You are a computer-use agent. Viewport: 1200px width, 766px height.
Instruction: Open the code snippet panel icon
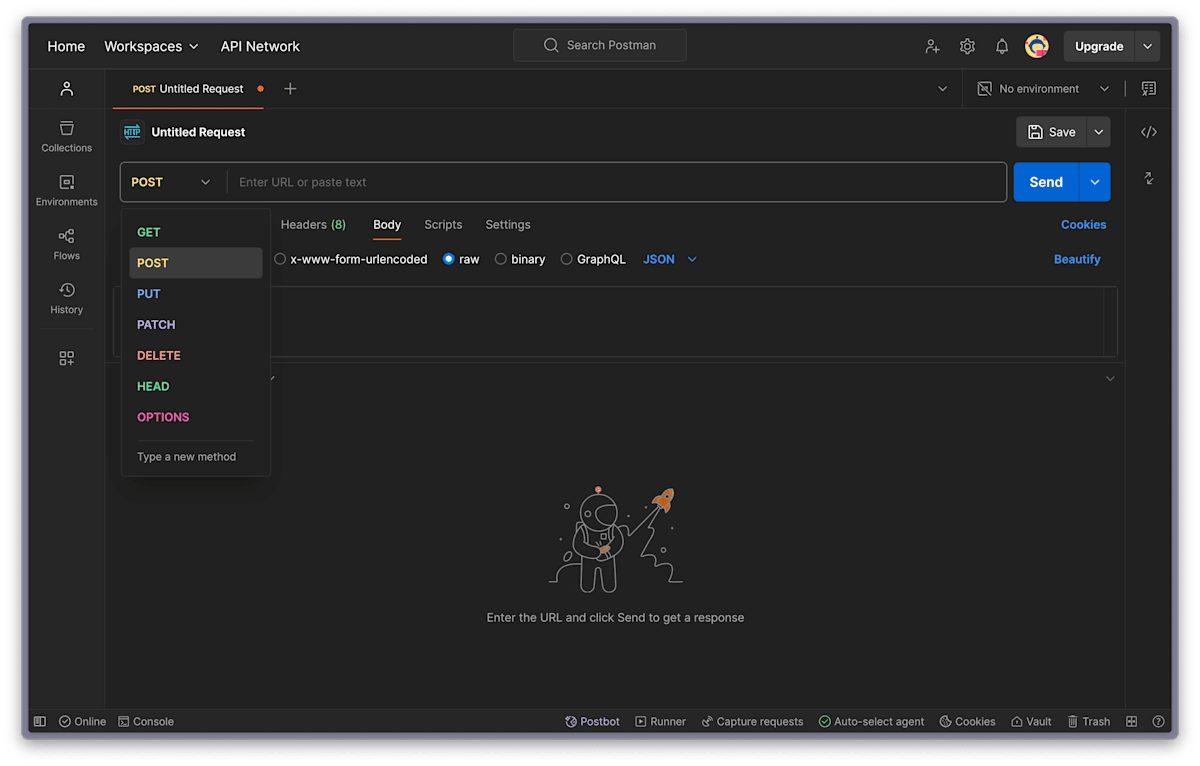click(x=1149, y=132)
